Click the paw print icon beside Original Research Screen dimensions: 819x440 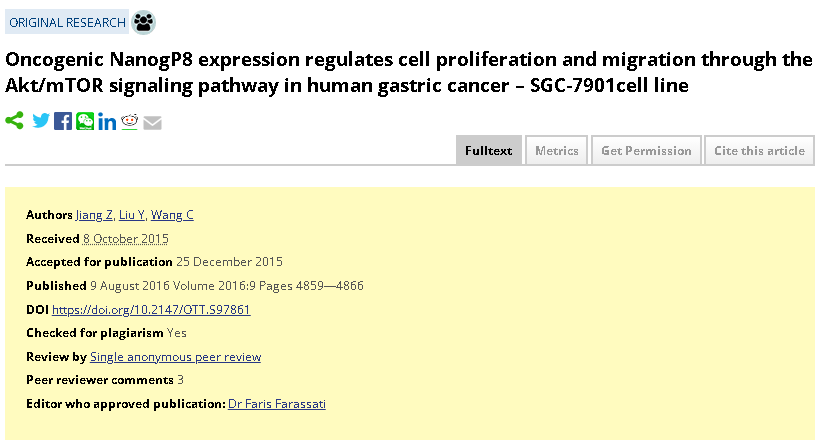pos(143,22)
